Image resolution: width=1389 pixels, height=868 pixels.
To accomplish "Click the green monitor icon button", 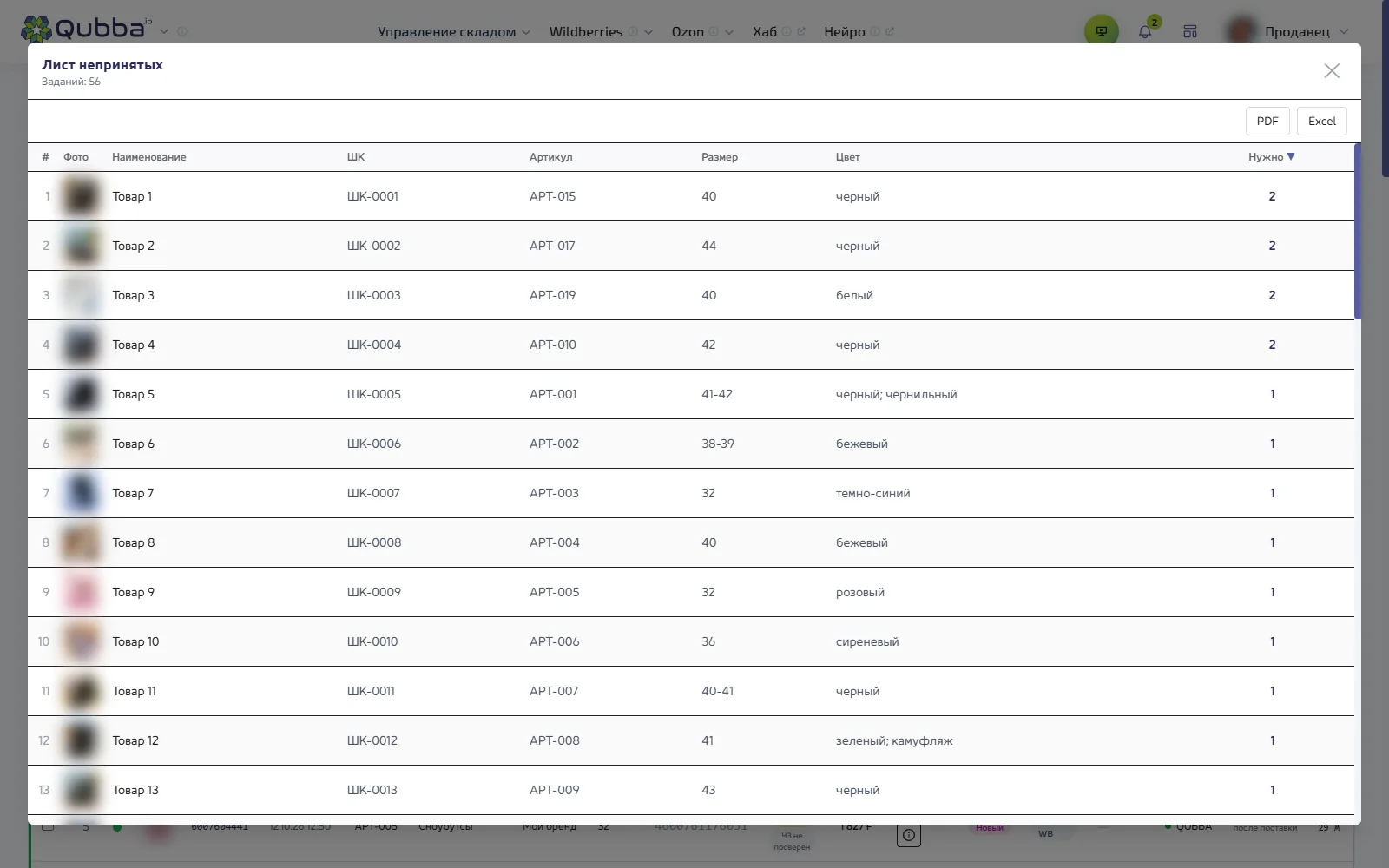I will click(1102, 31).
